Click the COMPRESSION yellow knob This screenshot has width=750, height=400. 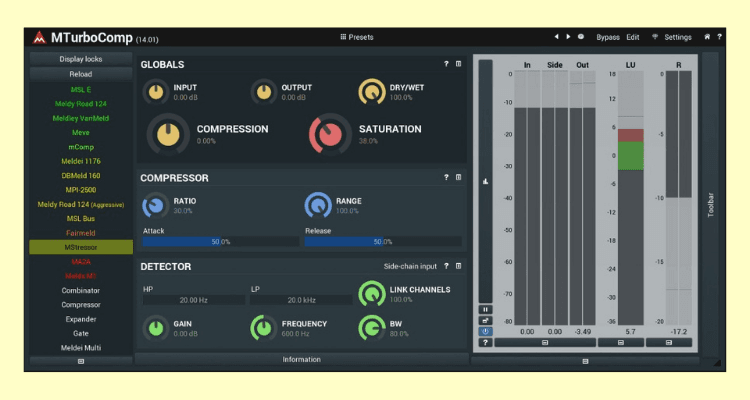click(x=168, y=134)
